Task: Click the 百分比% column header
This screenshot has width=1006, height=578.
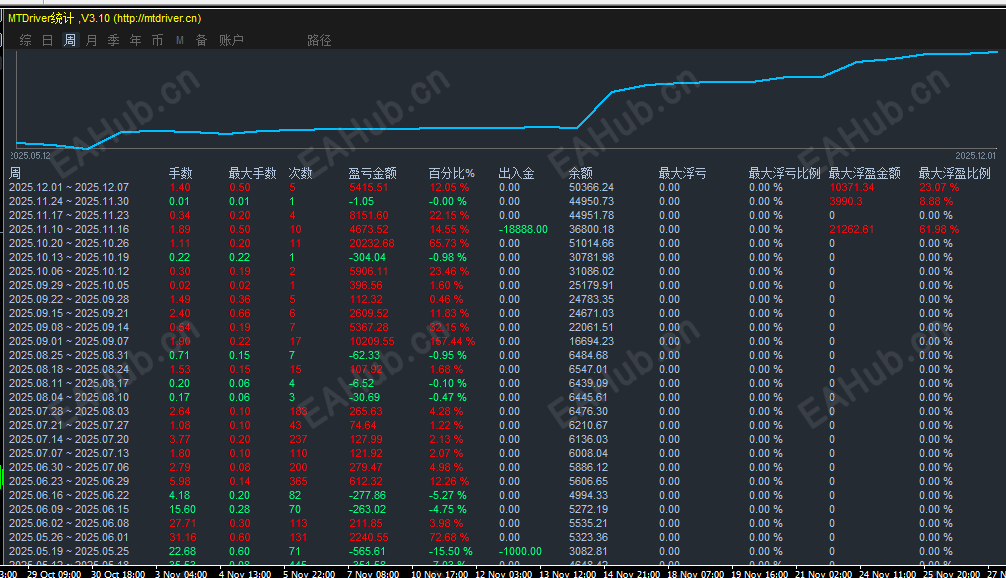Action: tap(452, 173)
